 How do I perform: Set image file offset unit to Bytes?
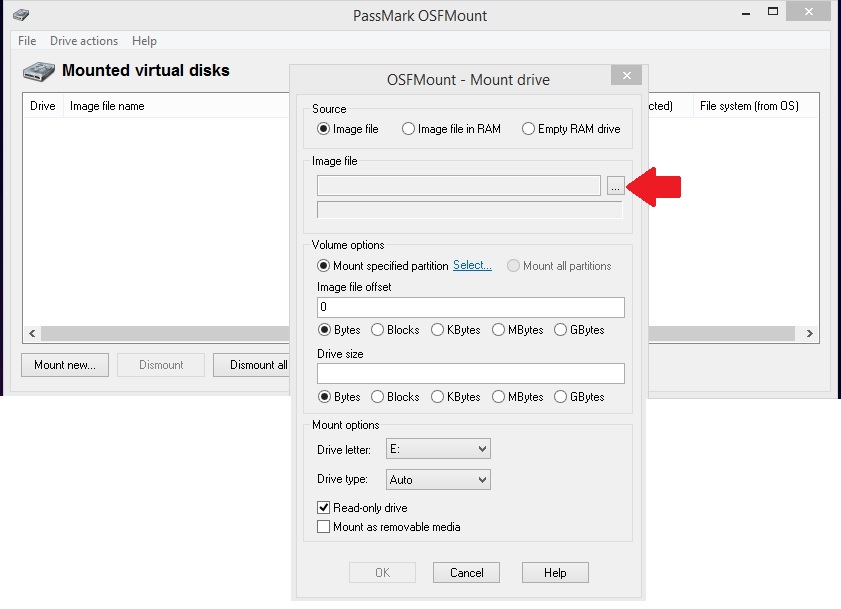(339, 329)
